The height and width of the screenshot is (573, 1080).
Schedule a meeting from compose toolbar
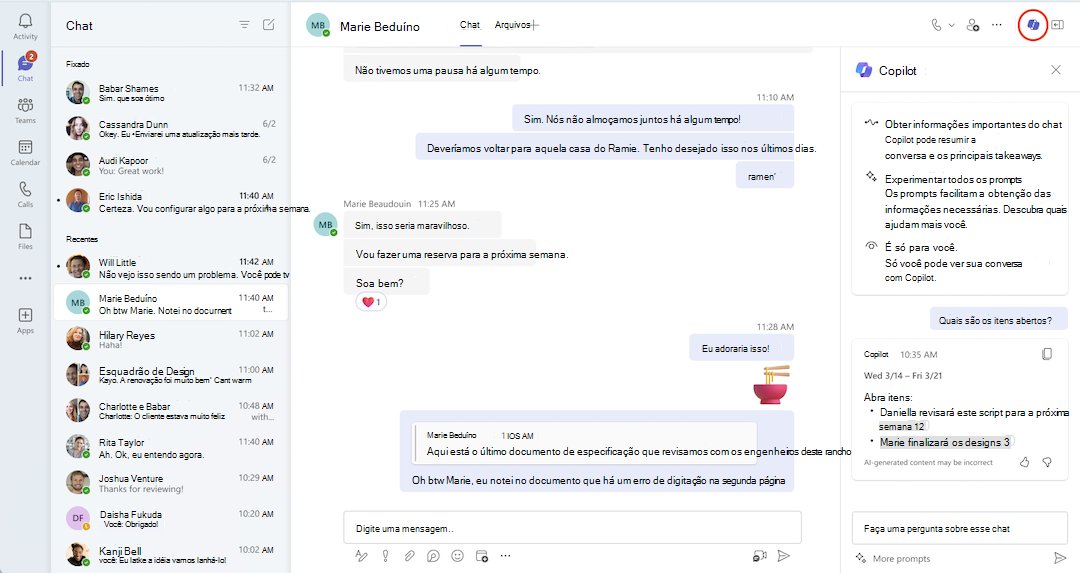(481, 556)
